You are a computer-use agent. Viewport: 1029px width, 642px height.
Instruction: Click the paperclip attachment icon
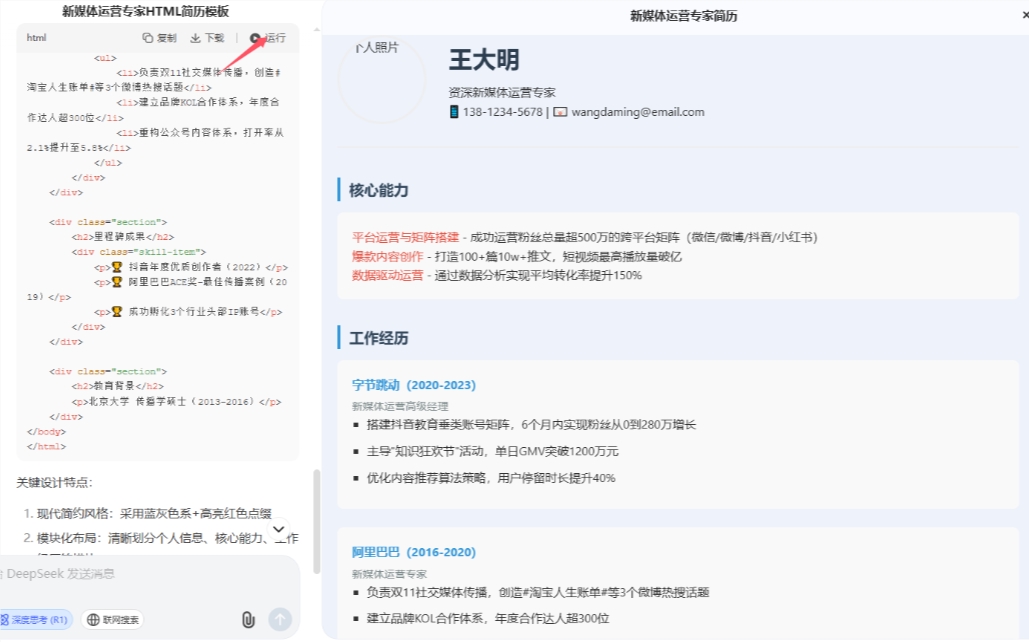pos(248,620)
